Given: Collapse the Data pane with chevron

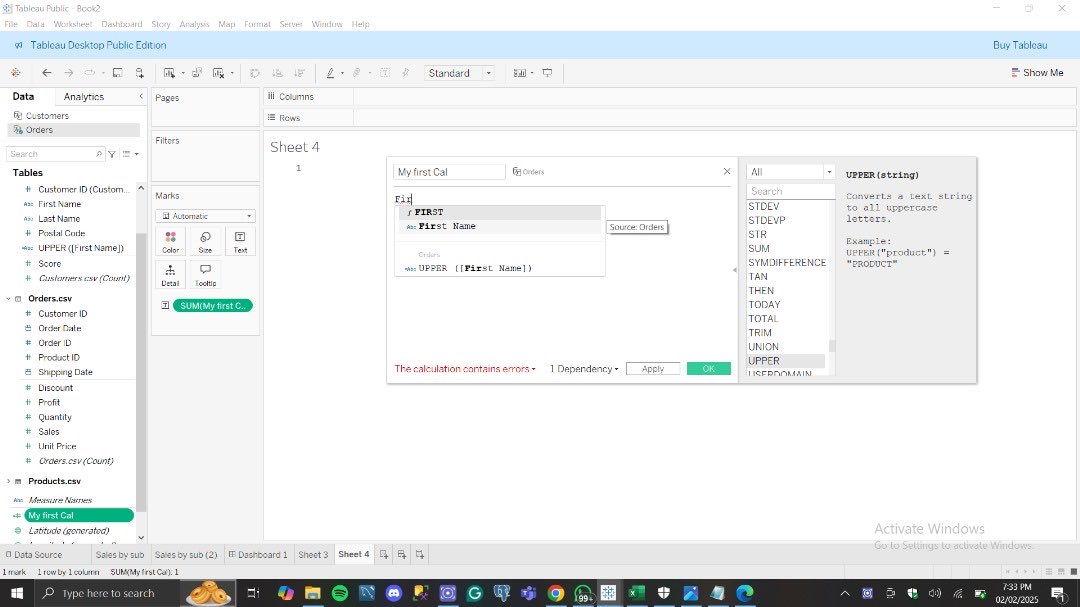Looking at the screenshot, I should [141, 96].
